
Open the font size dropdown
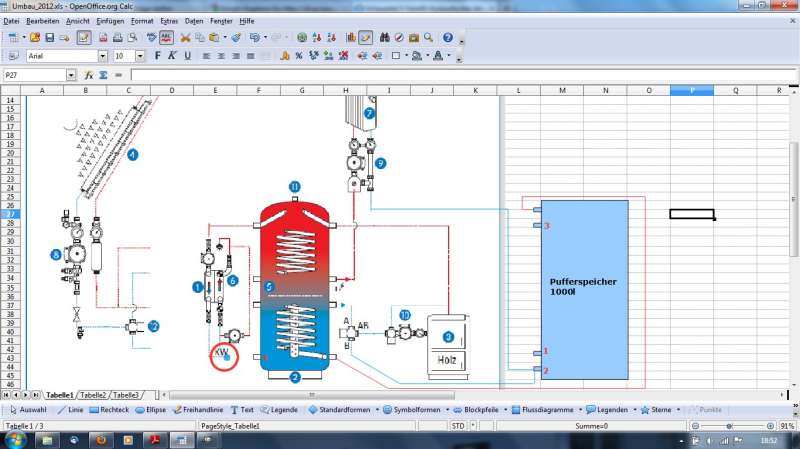[x=140, y=56]
